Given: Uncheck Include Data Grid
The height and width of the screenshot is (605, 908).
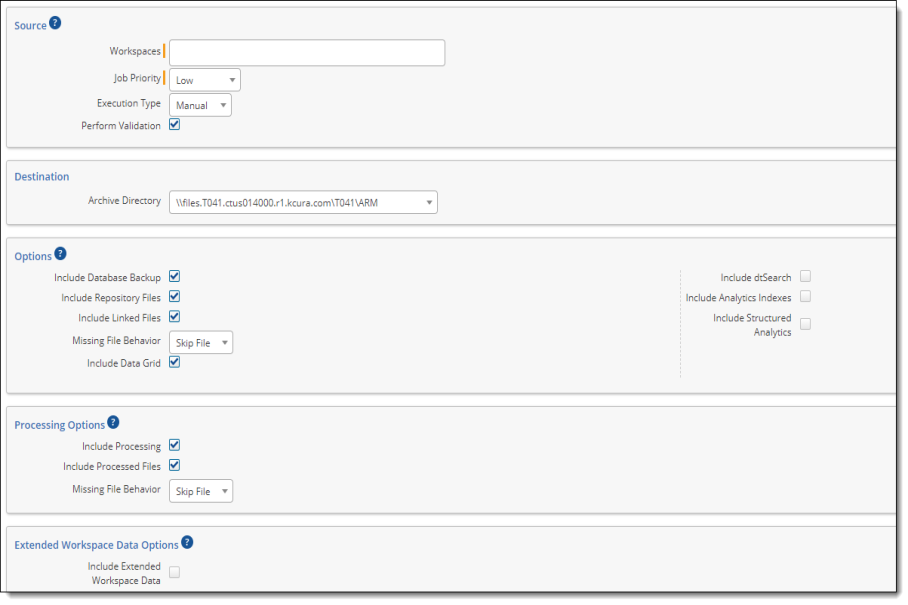Looking at the screenshot, I should [x=174, y=362].
